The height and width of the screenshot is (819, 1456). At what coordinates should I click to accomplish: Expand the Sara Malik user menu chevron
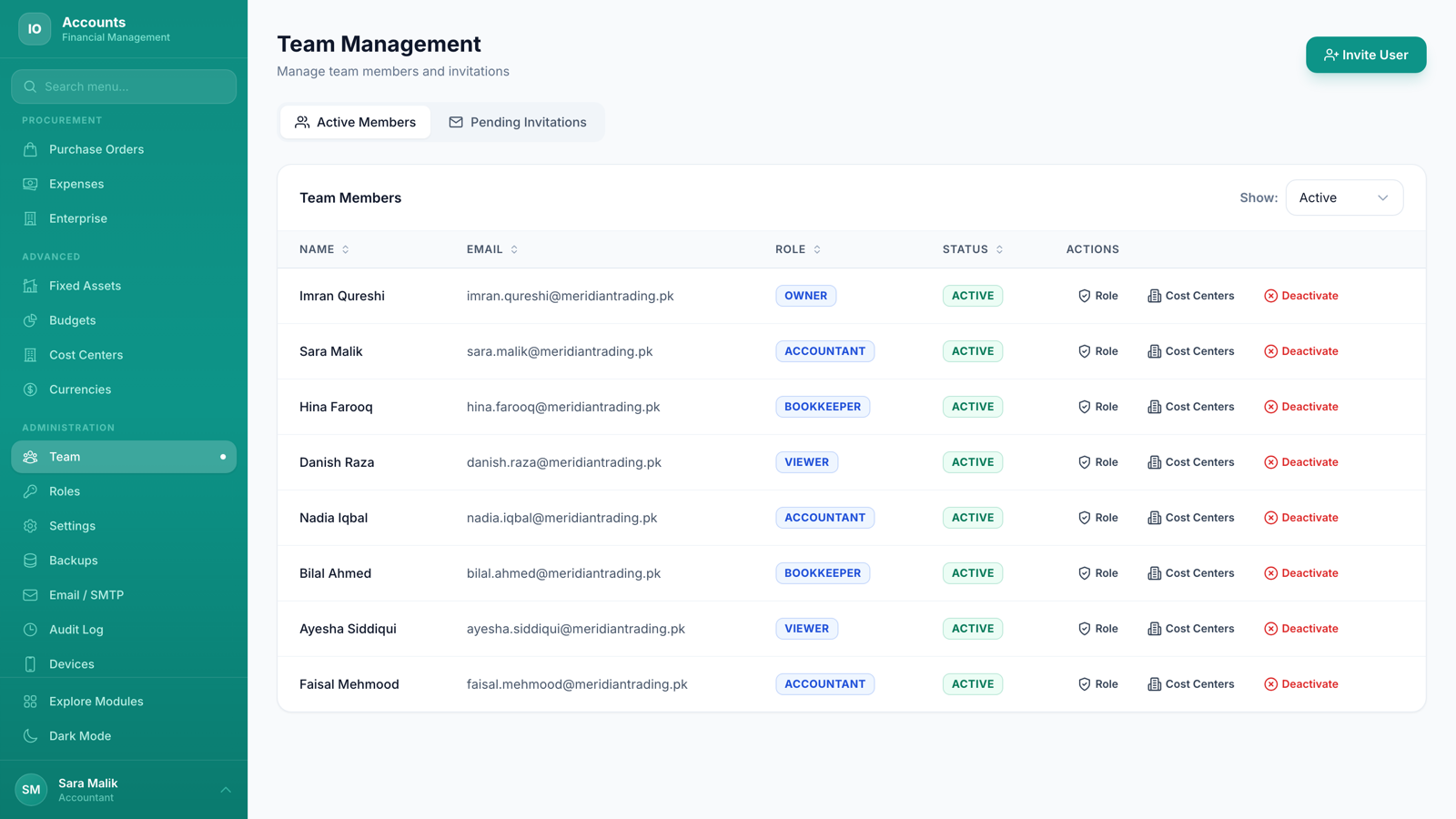coord(226,790)
